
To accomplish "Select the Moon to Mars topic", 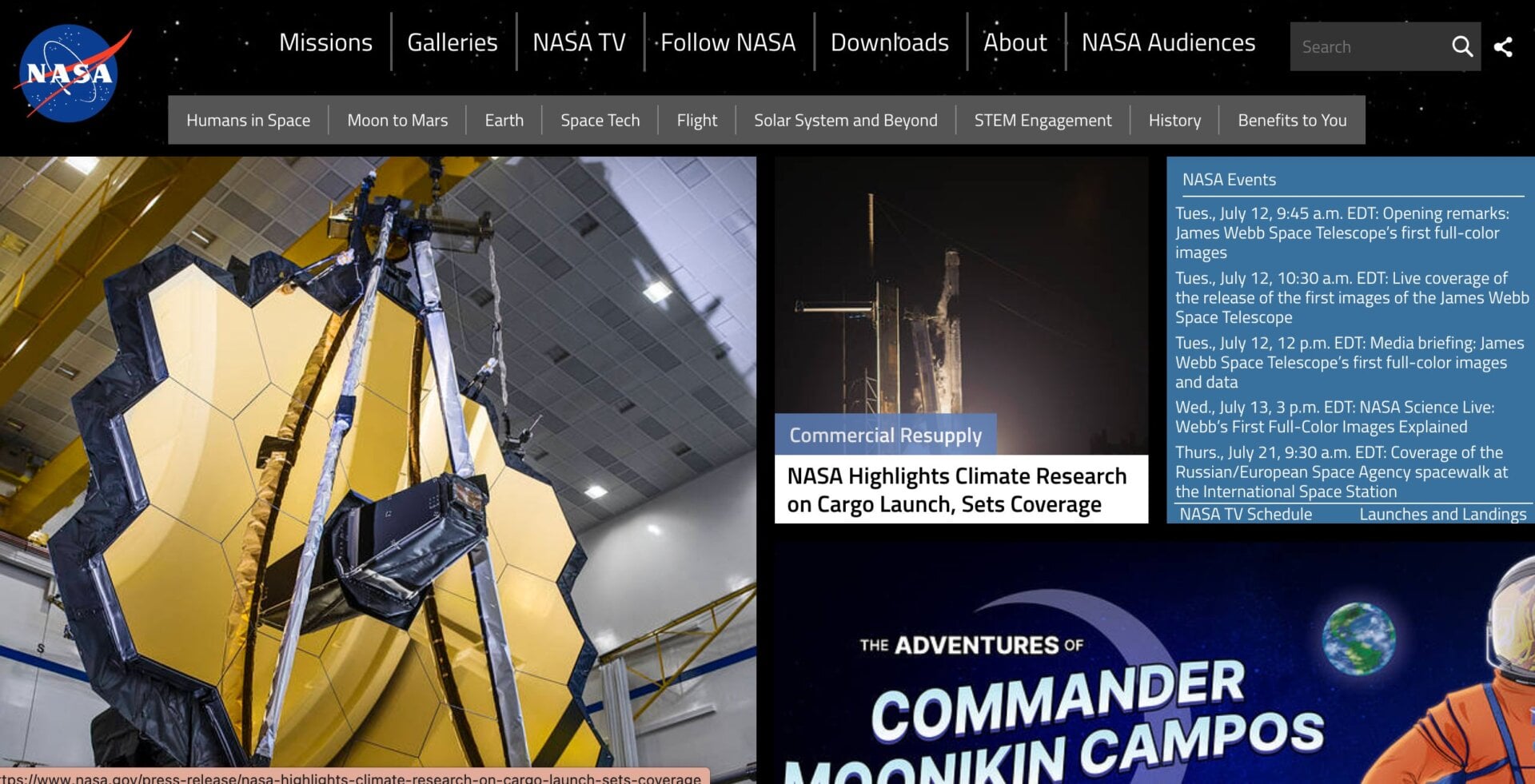I will click(x=397, y=120).
